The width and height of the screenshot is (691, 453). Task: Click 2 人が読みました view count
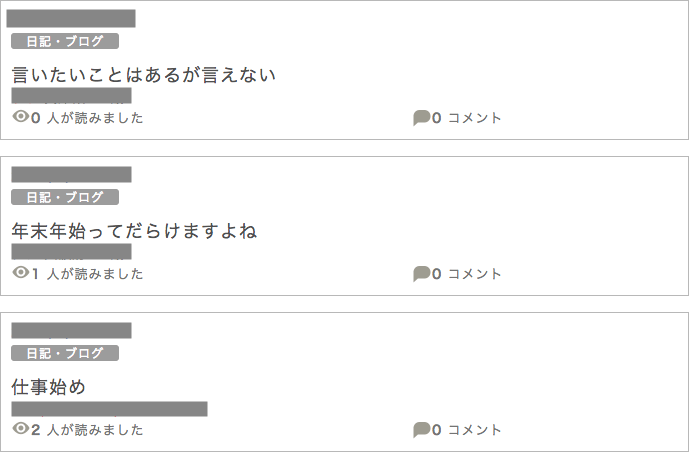tap(88, 430)
